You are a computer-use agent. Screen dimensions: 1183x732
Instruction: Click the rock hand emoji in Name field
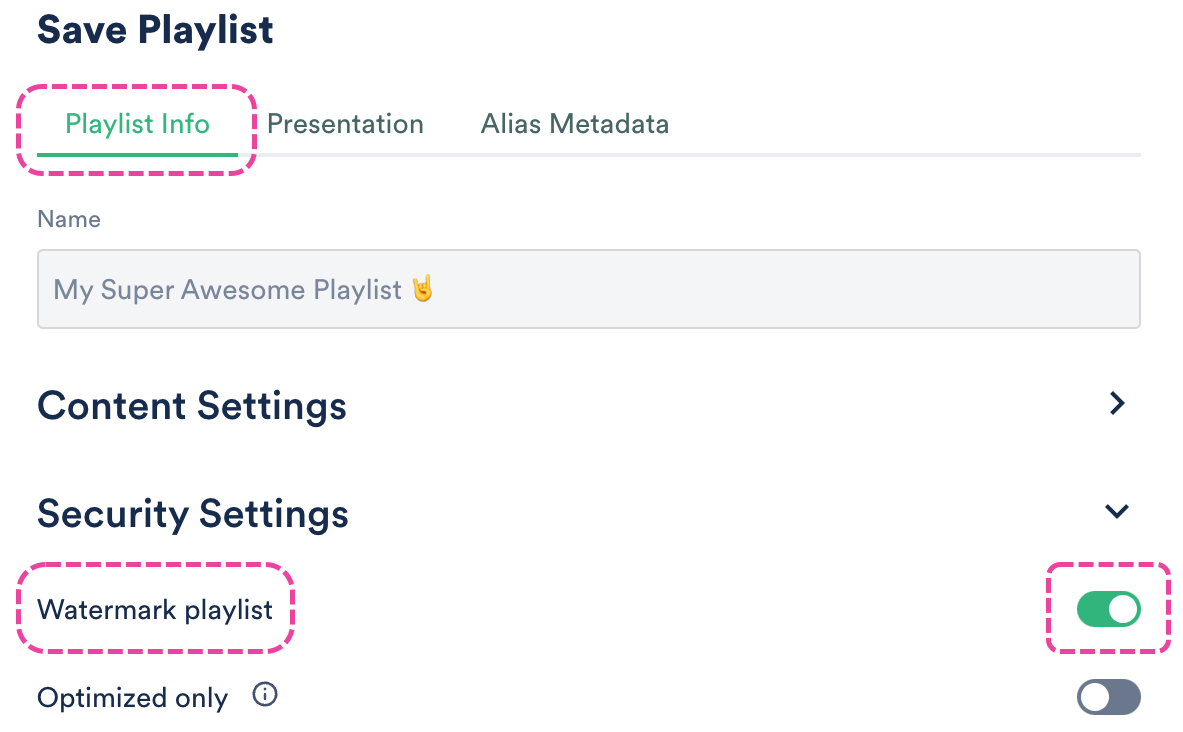tap(423, 290)
